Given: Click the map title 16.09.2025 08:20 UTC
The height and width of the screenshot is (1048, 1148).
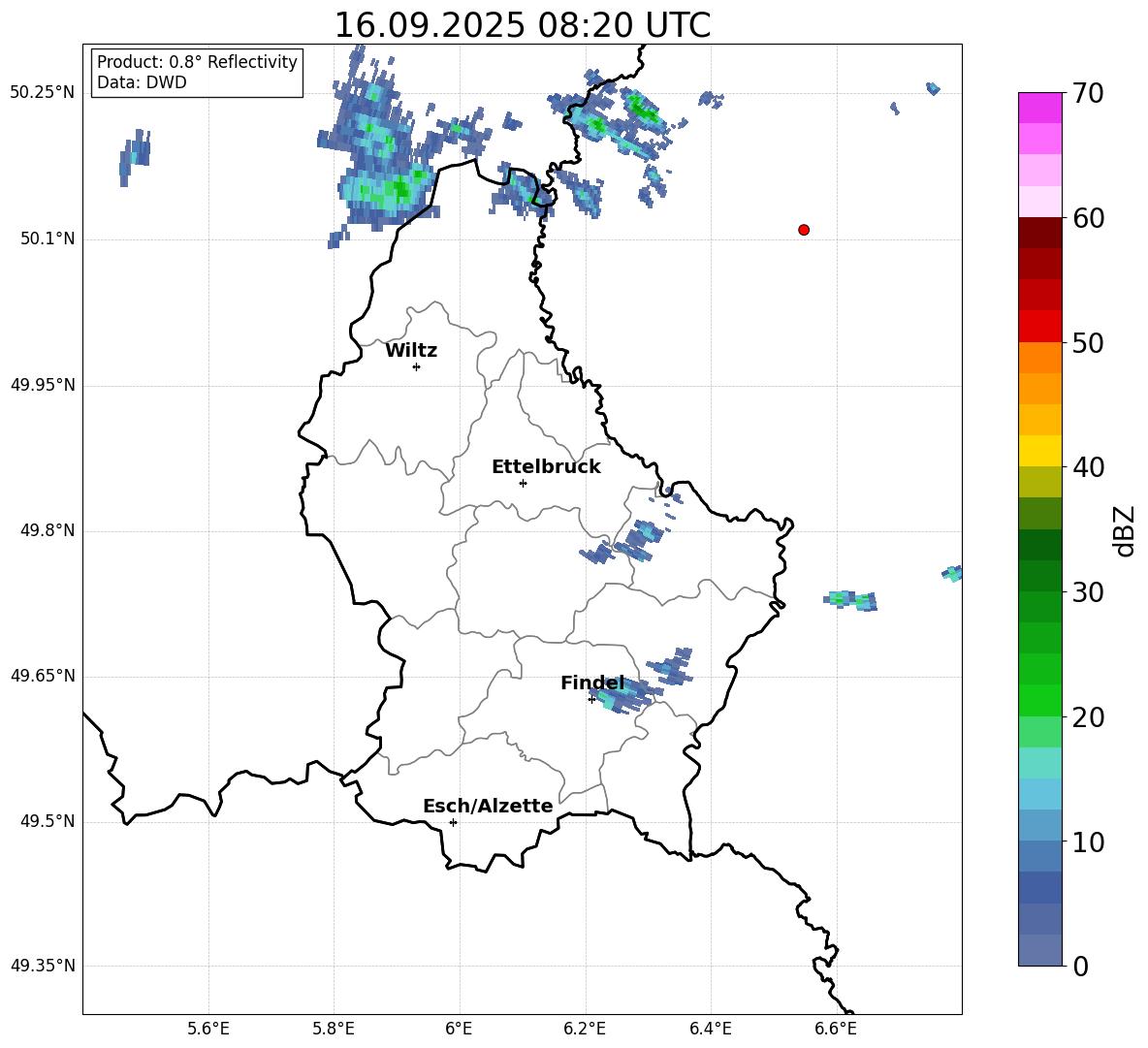Looking at the screenshot, I should point(522,25).
